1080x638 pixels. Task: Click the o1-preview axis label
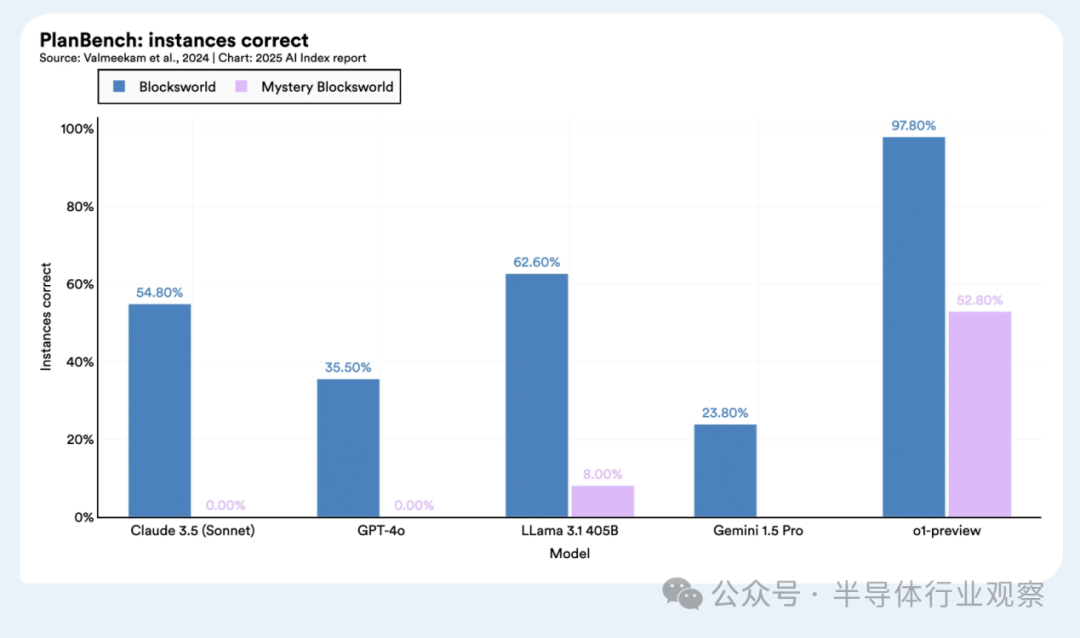click(x=946, y=531)
